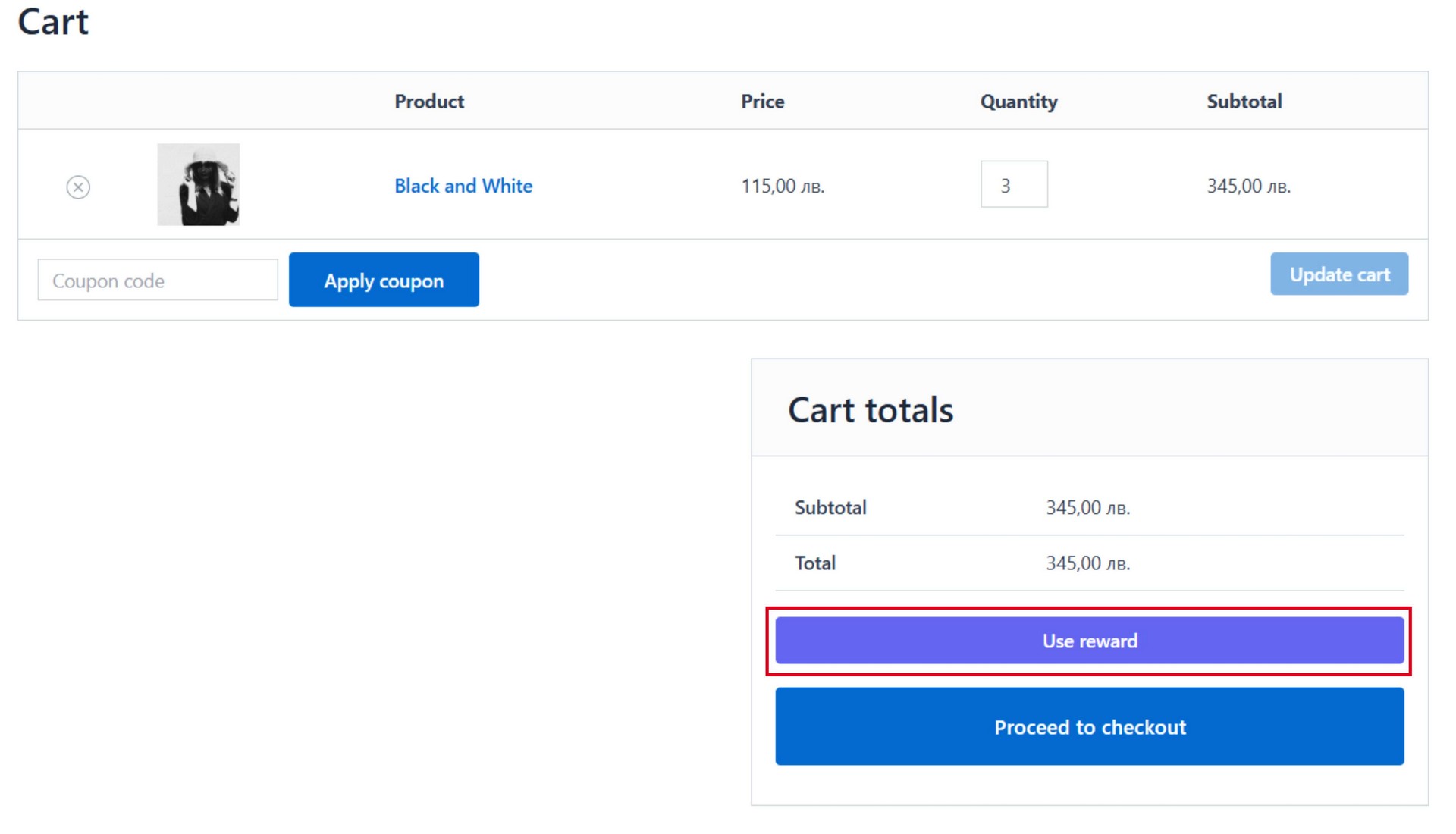Screen dimensions: 1456x834
Task: Click the Price column header
Action: tap(762, 102)
